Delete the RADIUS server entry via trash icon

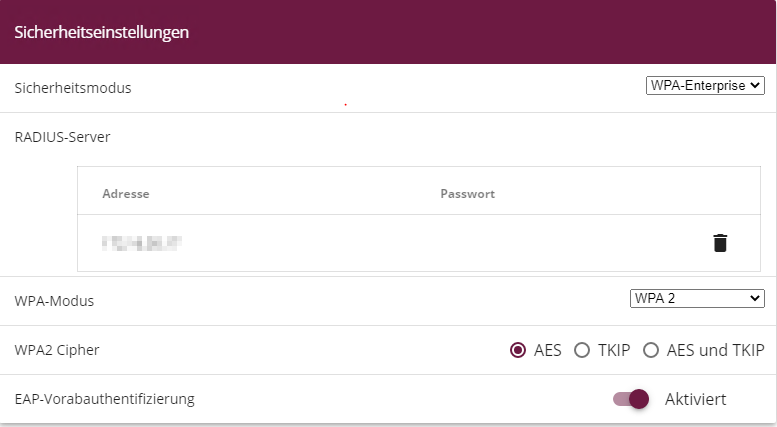click(x=720, y=243)
